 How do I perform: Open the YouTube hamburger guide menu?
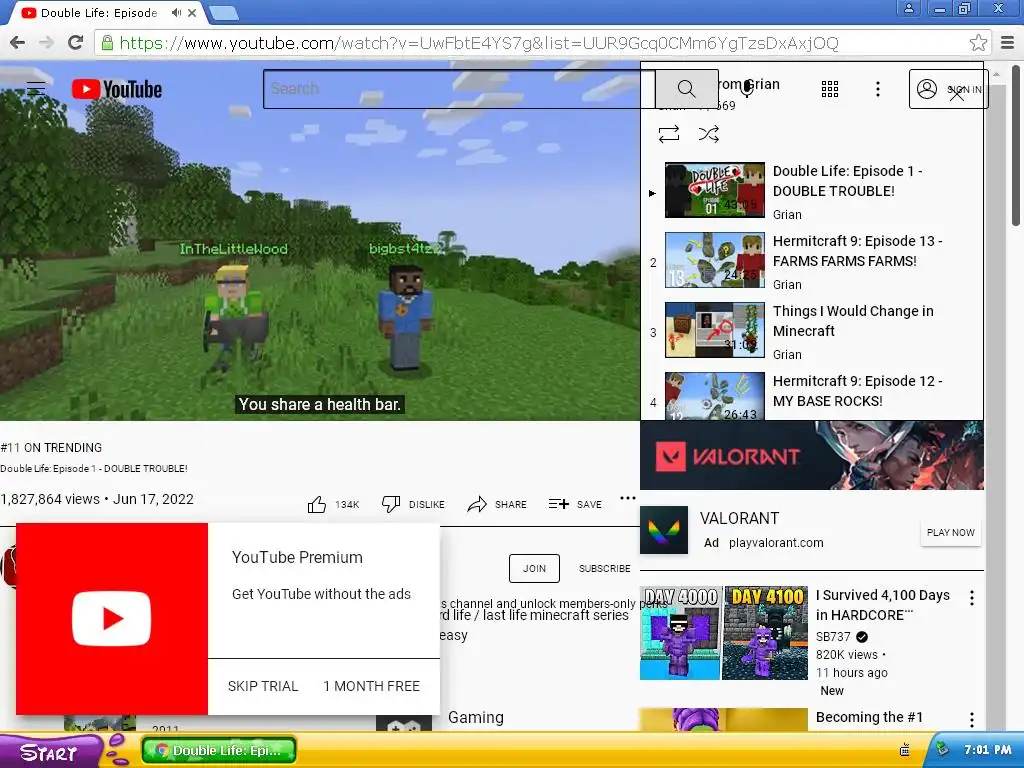[x=36, y=88]
